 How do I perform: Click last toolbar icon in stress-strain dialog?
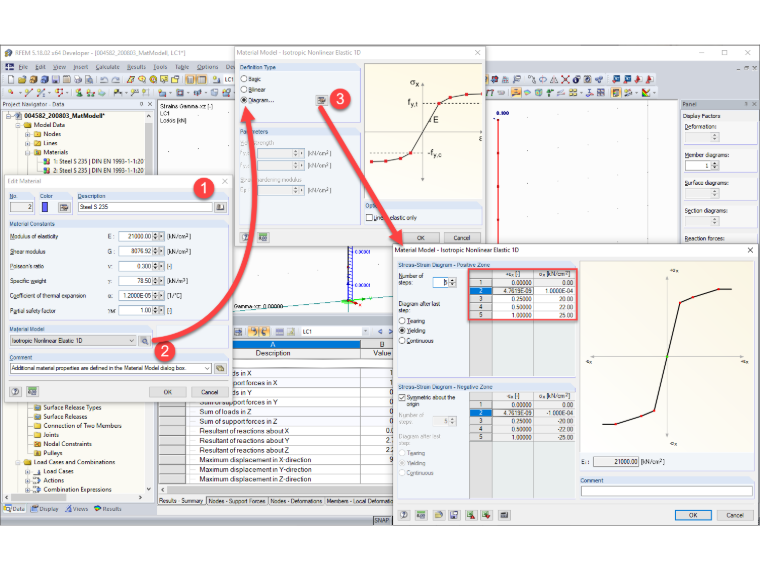pyautogui.click(x=504, y=515)
